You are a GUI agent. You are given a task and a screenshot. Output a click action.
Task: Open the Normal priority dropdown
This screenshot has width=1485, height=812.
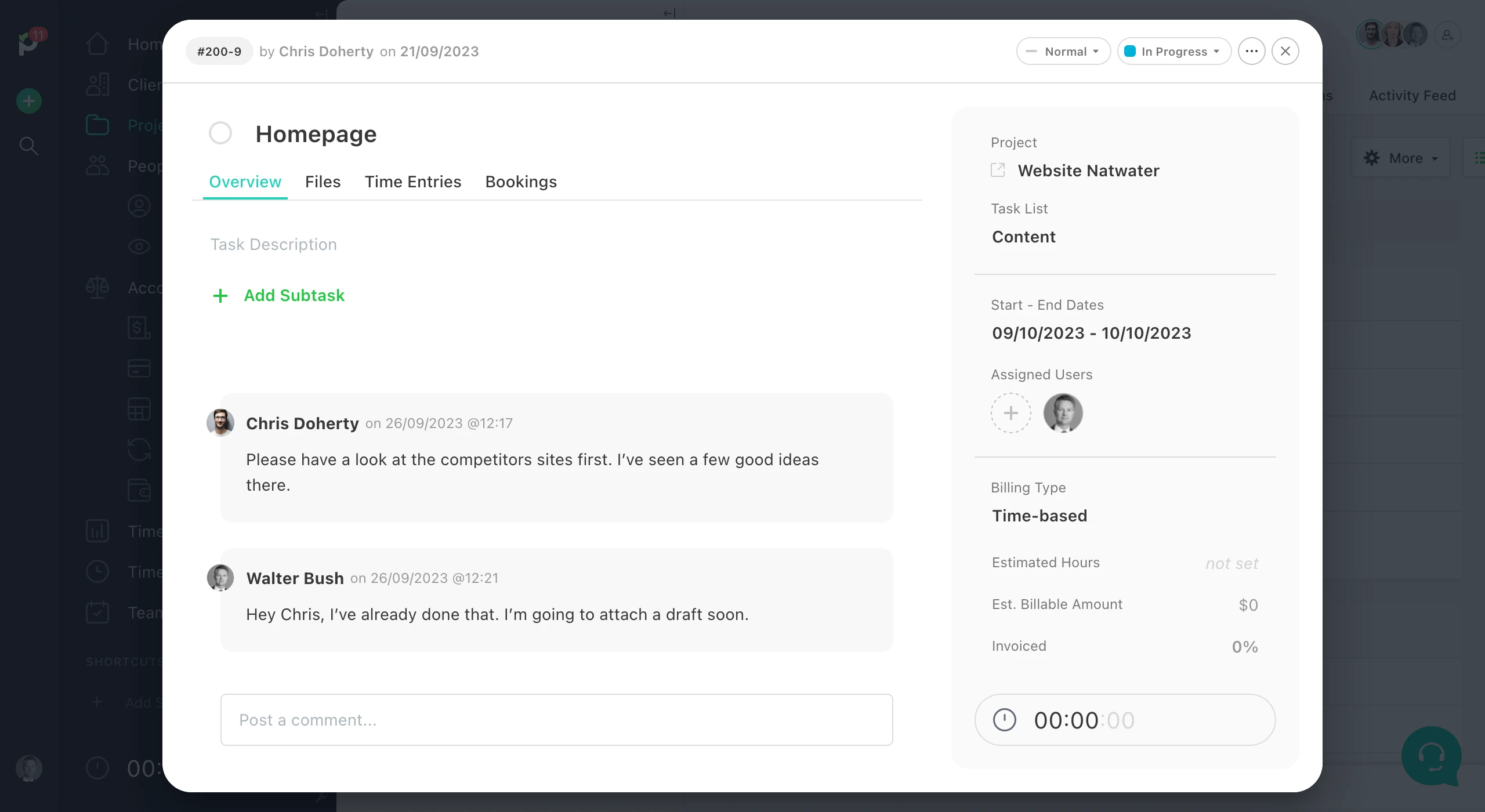click(x=1063, y=51)
